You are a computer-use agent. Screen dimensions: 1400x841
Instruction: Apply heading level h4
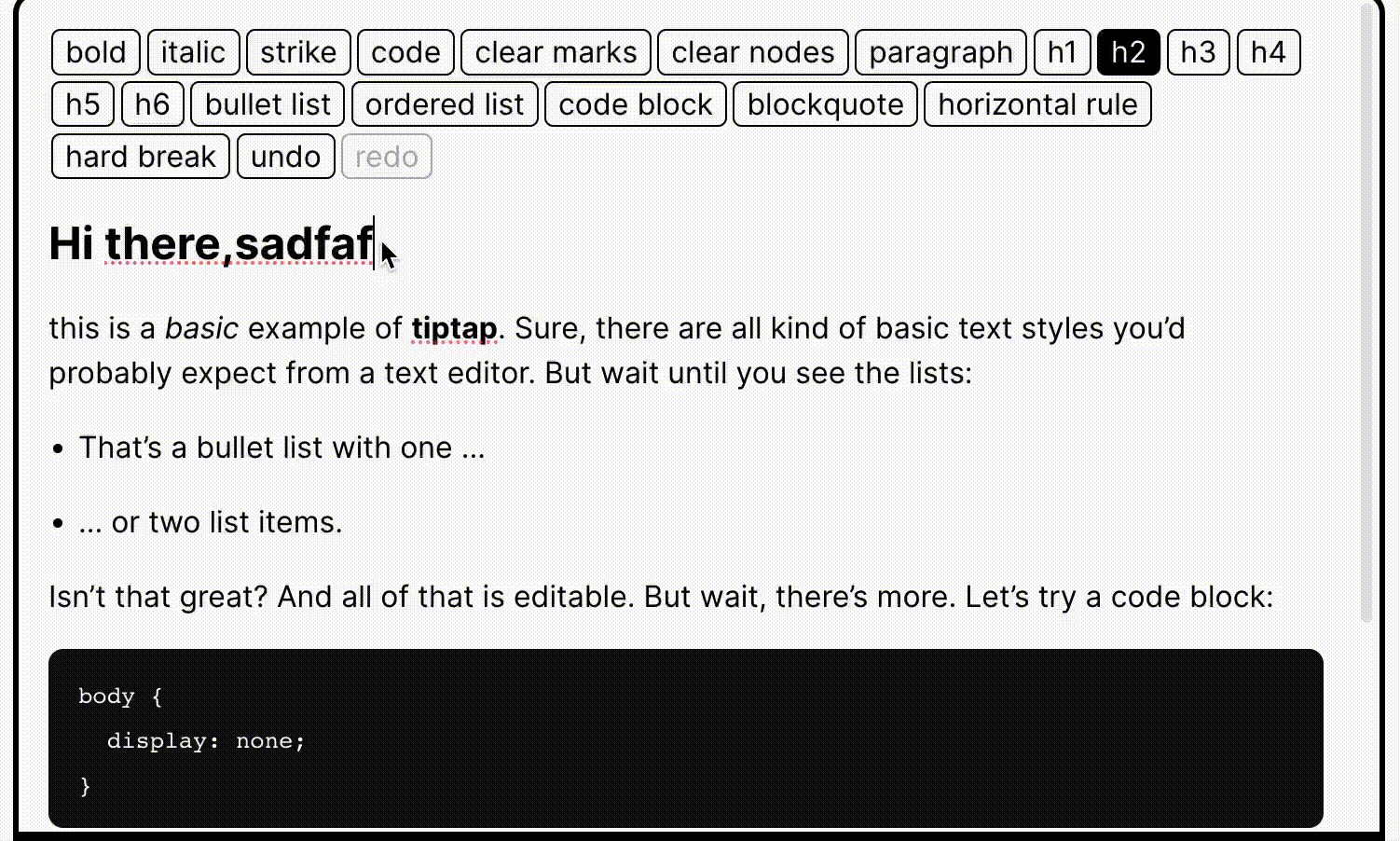1268,52
